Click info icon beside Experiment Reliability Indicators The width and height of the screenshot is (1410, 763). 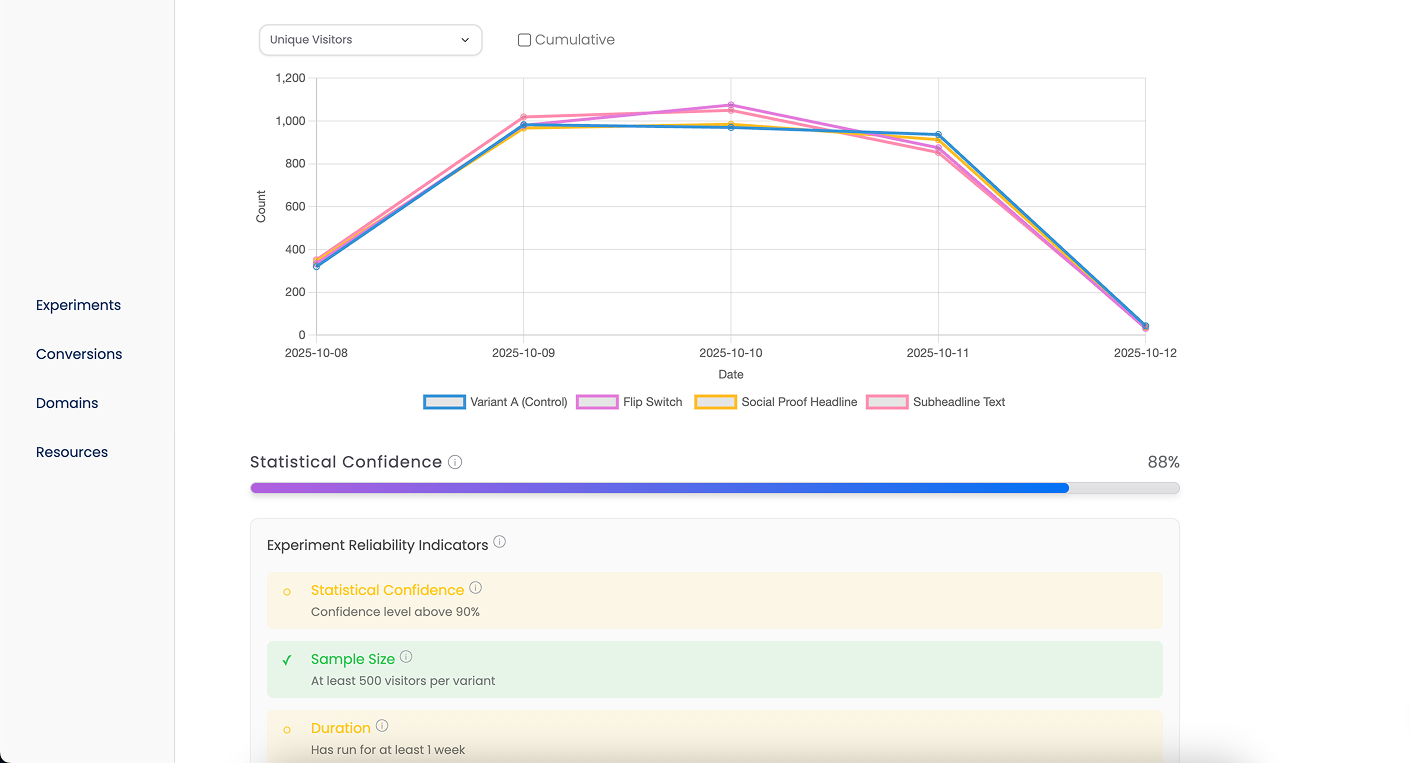(x=500, y=542)
